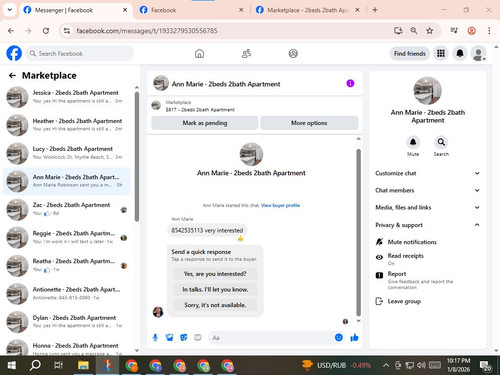
Task: Bookmark this page with star icon
Action: pos(430,31)
